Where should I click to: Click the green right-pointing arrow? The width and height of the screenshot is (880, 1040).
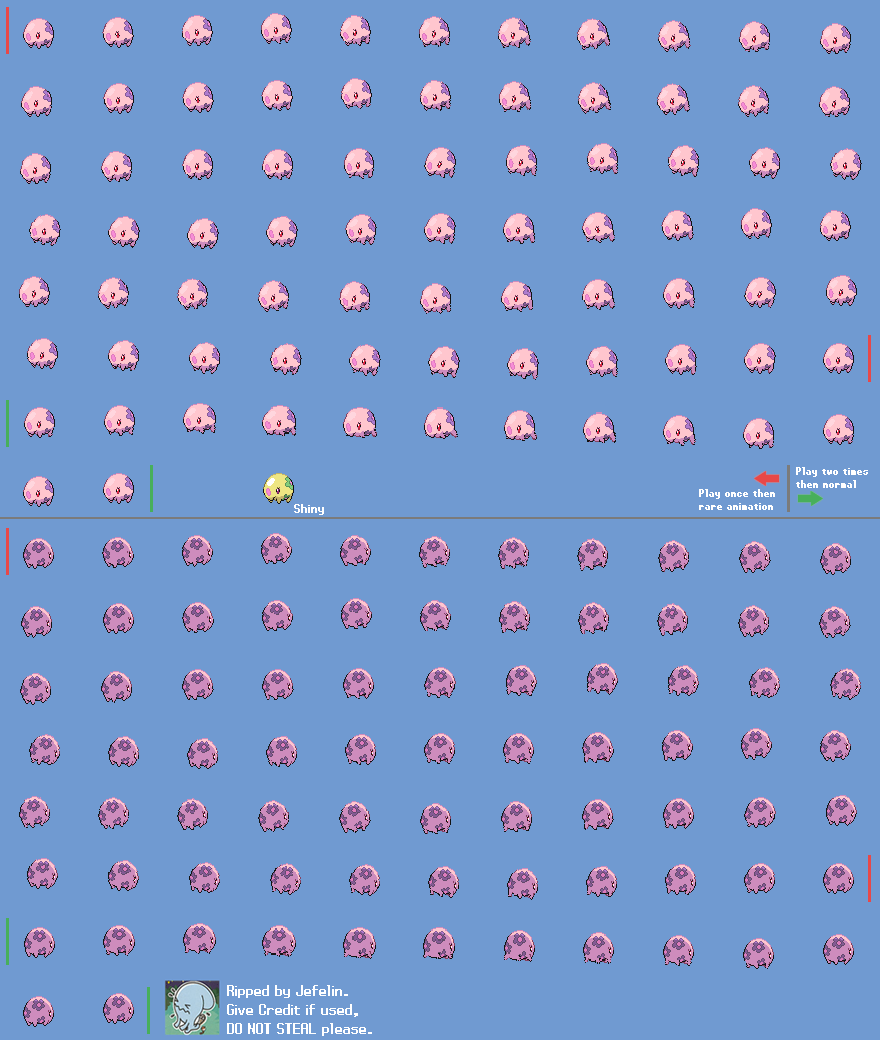pos(810,498)
